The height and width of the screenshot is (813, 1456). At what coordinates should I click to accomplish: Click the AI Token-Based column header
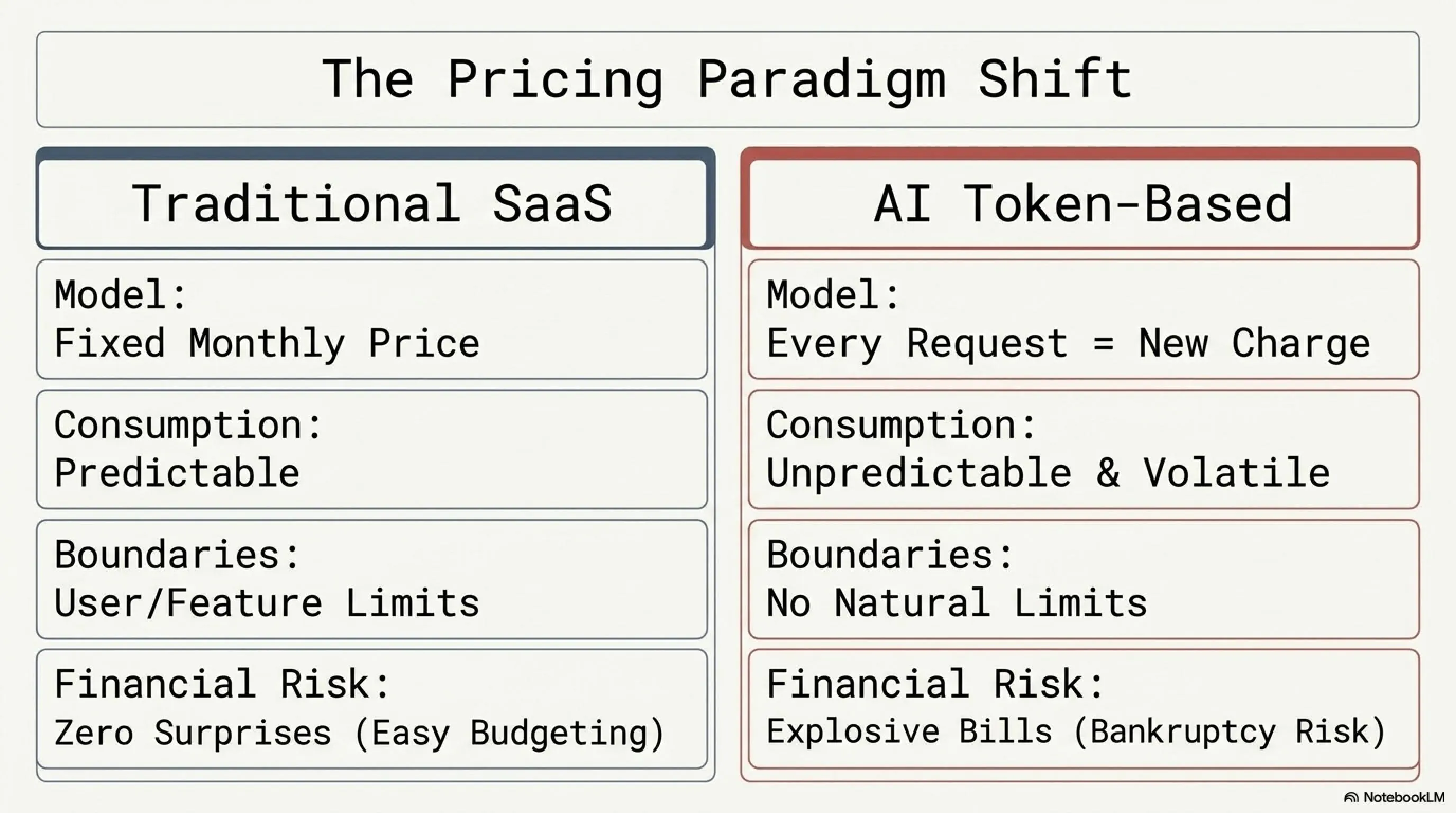tap(1083, 204)
